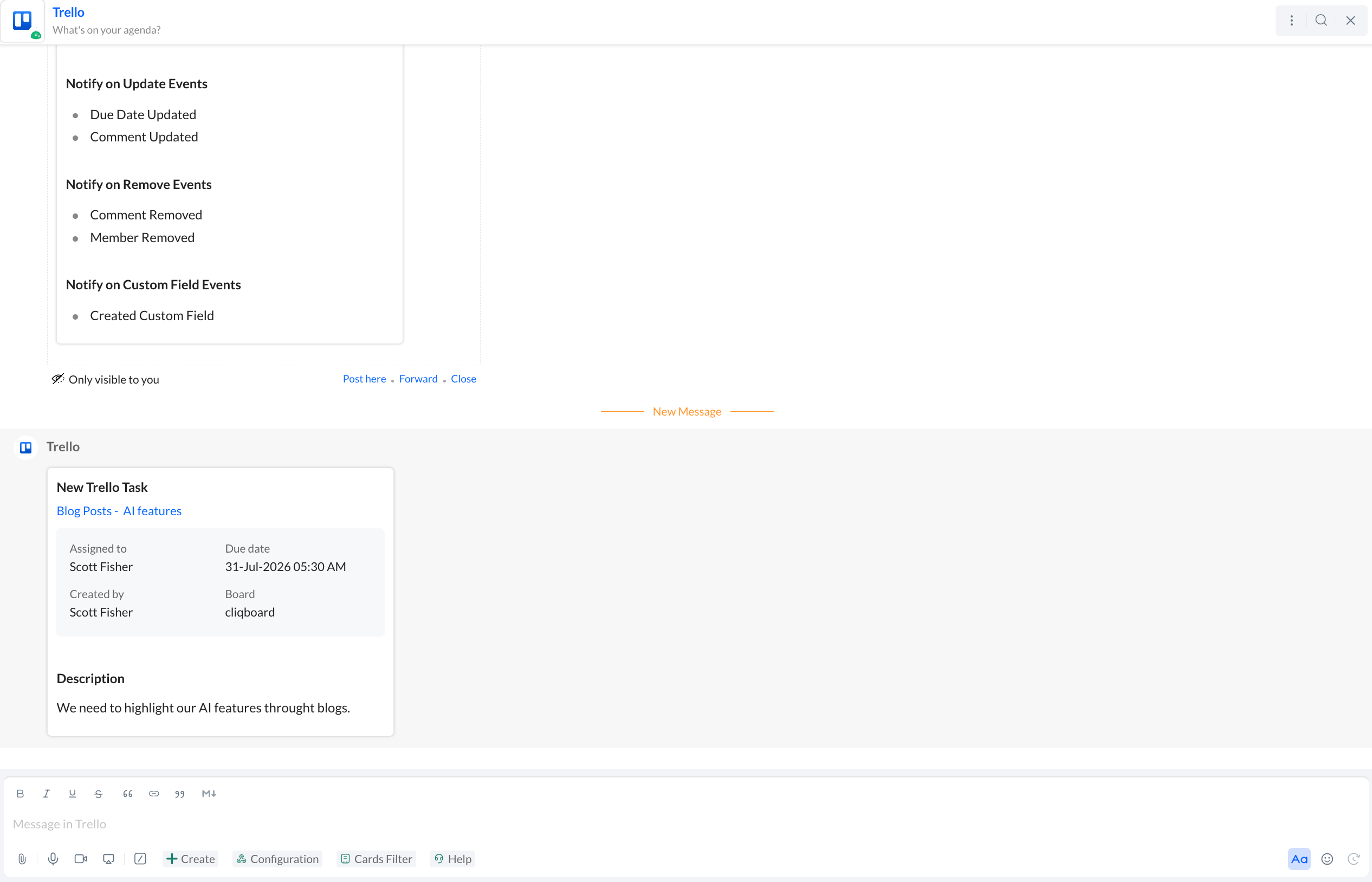
Task: Click the New Trello Task card title
Action: click(x=102, y=488)
